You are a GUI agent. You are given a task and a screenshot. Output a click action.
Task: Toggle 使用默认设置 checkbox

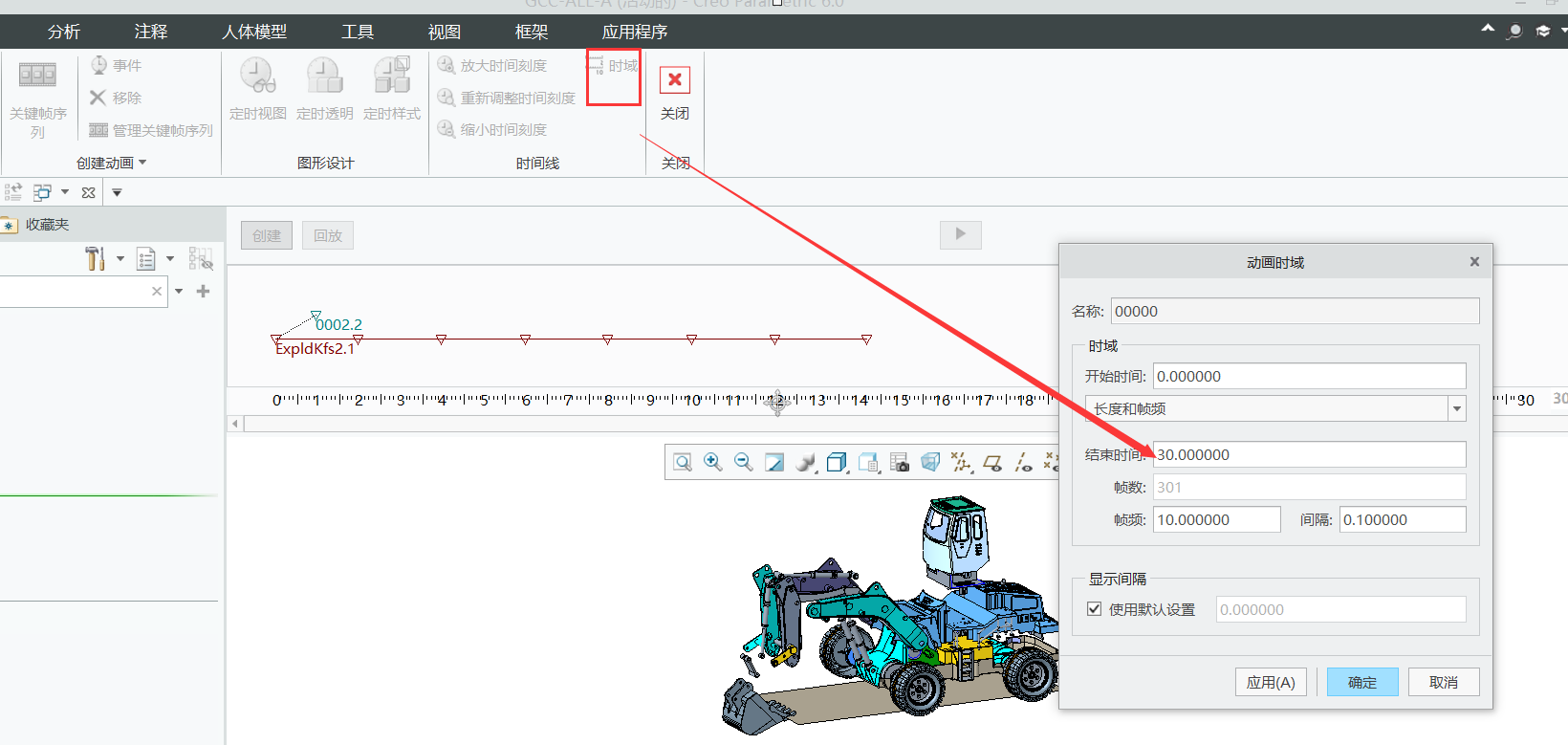point(1094,609)
